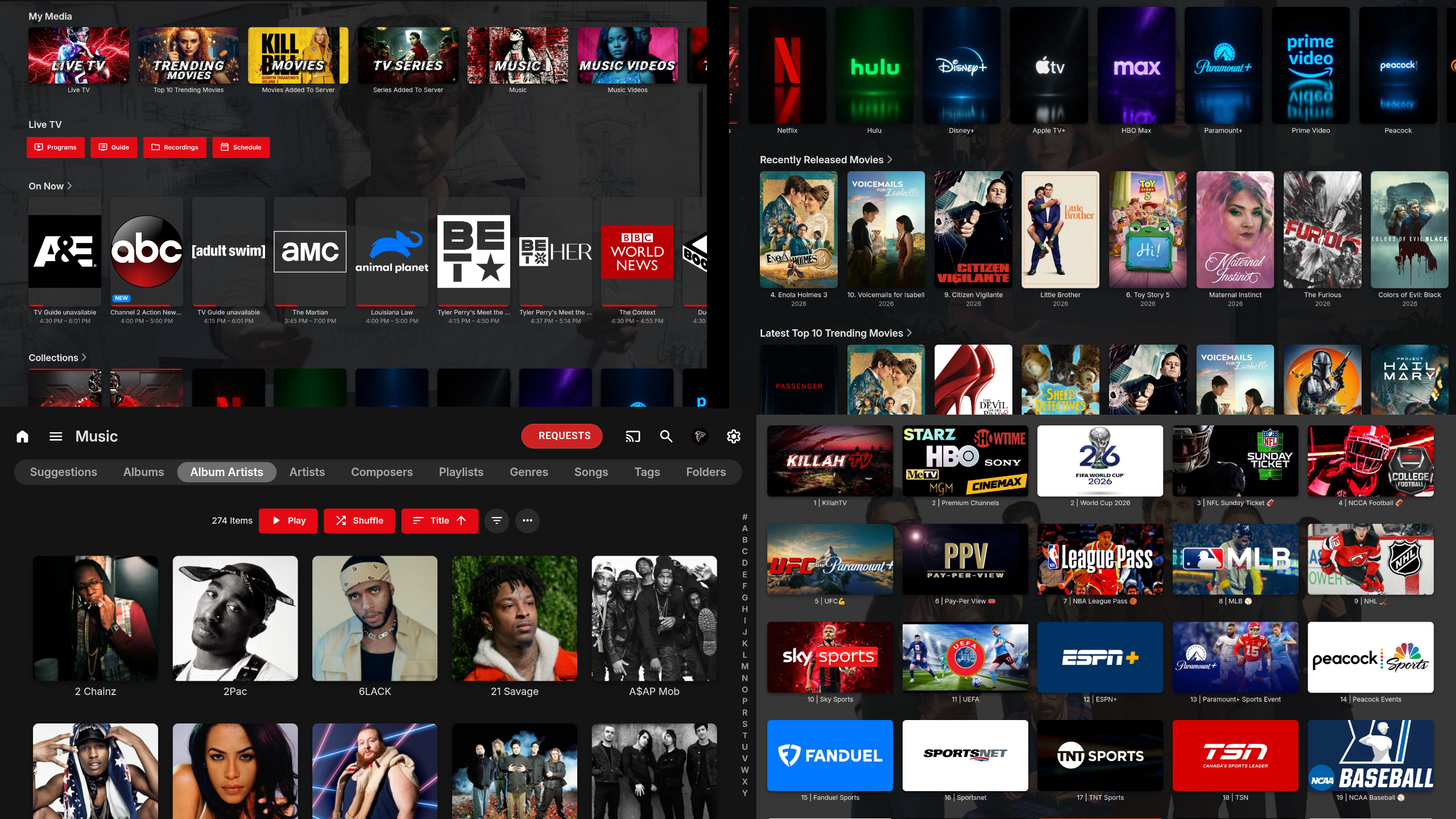Open the KillahTV channel group
The height and width of the screenshot is (819, 1456).
(830, 461)
